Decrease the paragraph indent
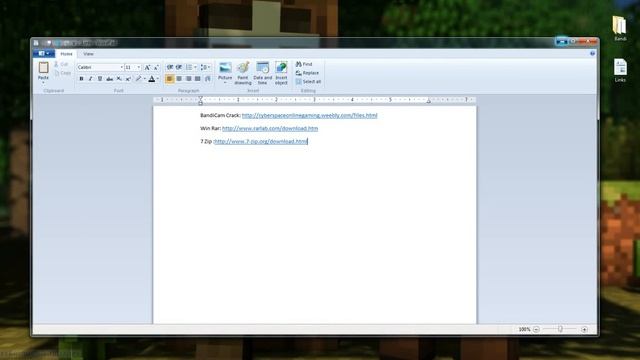640x360 pixels. point(170,67)
